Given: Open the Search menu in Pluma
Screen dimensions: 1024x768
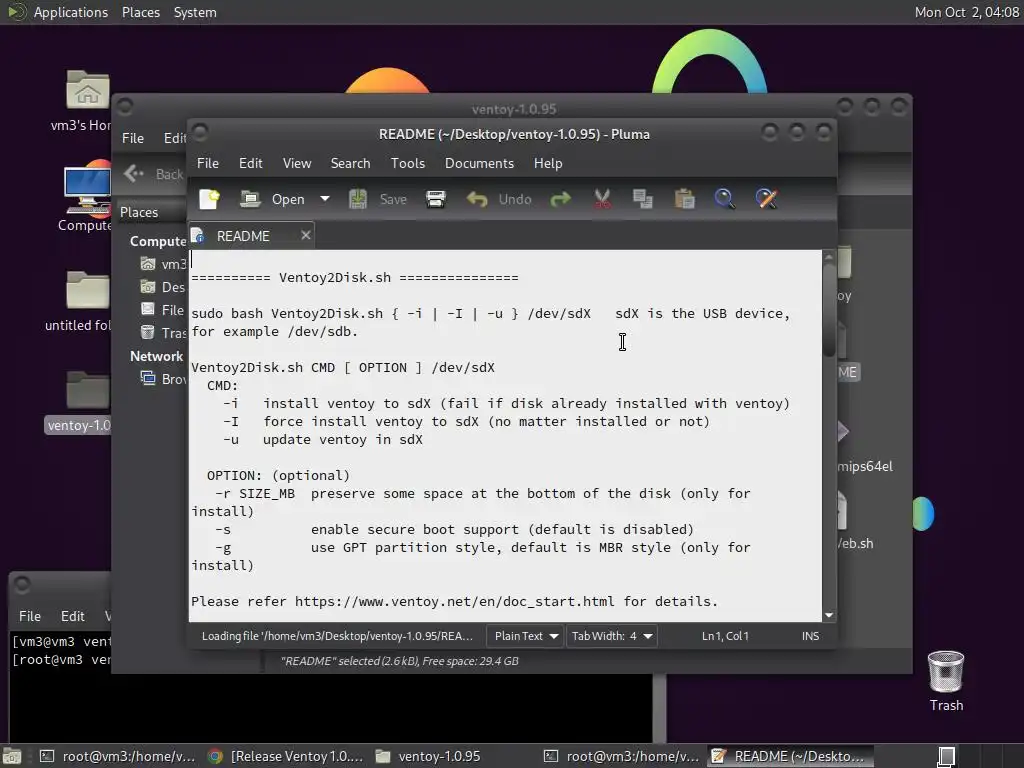Looking at the screenshot, I should 350,163.
